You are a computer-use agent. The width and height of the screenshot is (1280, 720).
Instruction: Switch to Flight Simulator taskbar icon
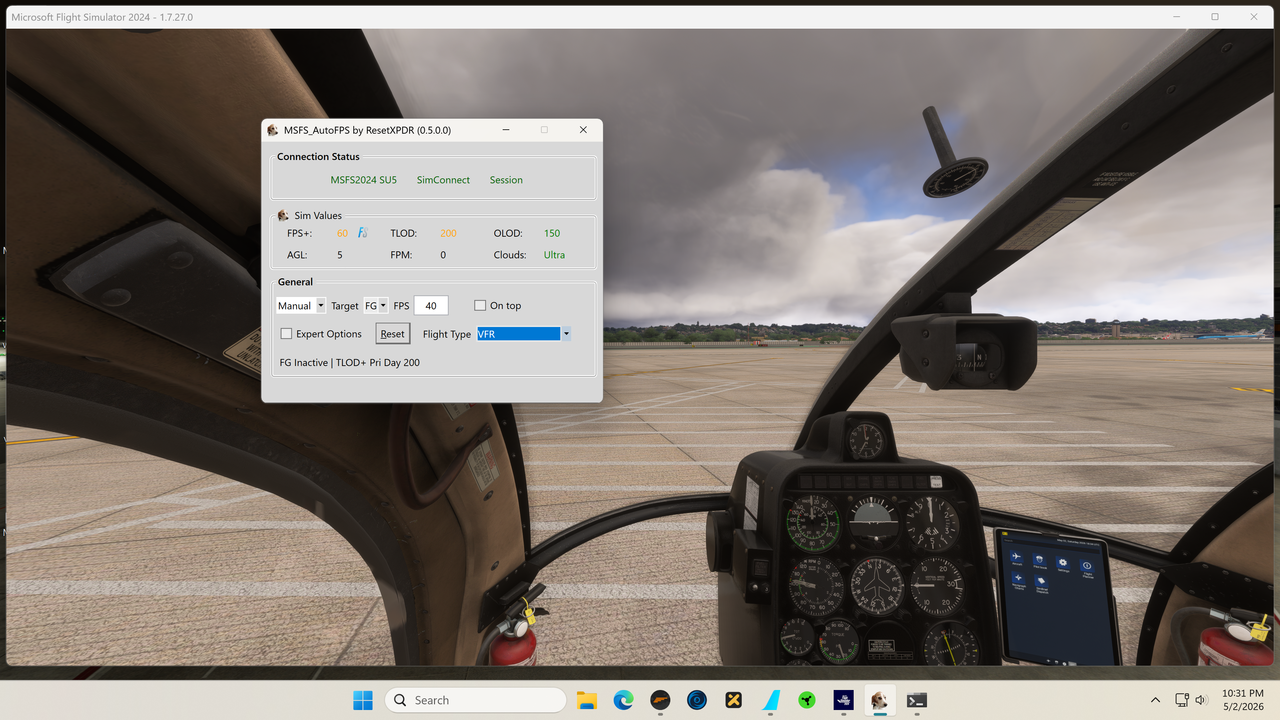(x=844, y=700)
